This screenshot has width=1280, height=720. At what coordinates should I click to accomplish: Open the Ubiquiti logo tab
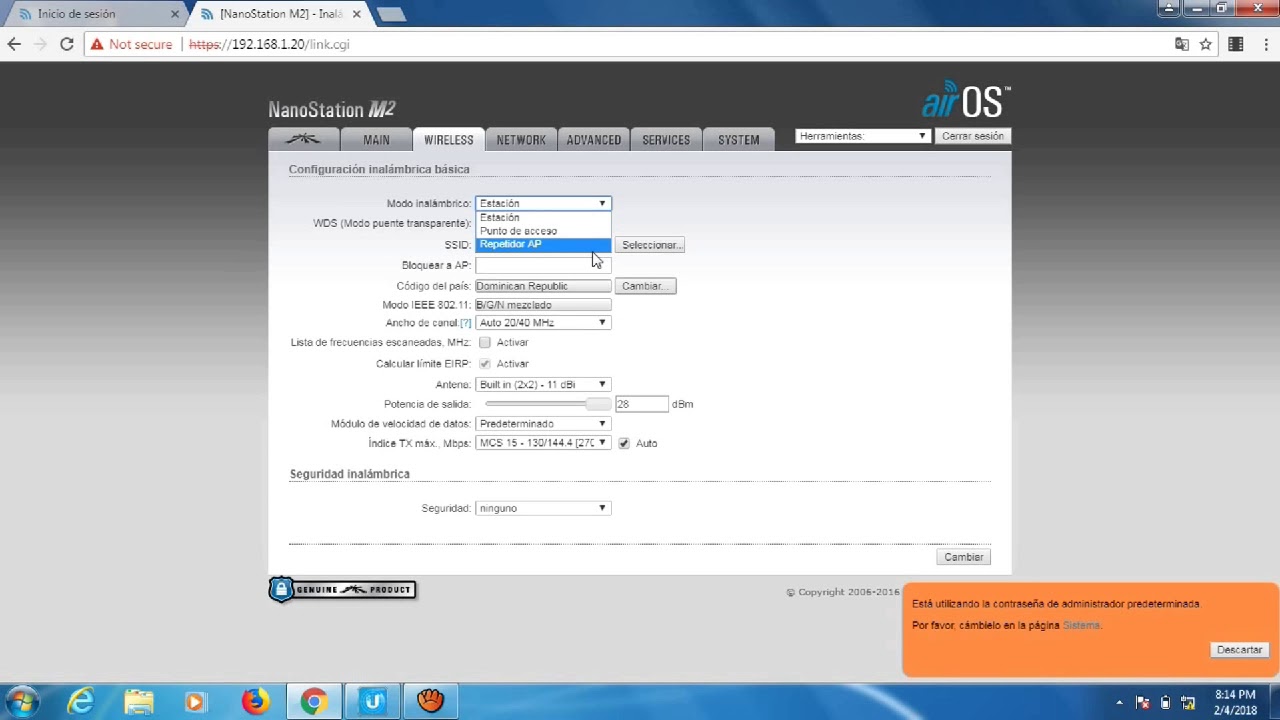click(303, 140)
